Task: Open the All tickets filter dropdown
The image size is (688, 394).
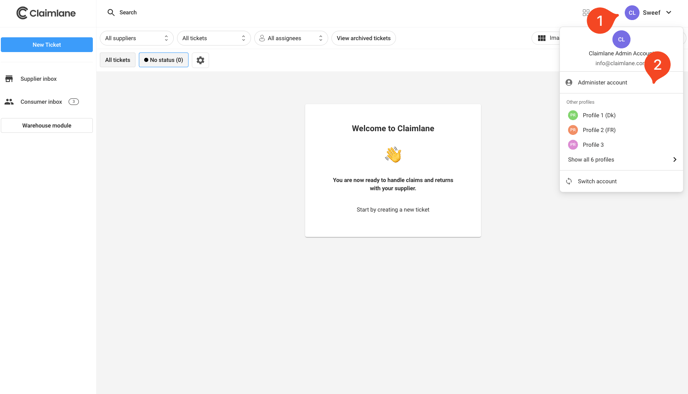Action: pyautogui.click(x=214, y=38)
